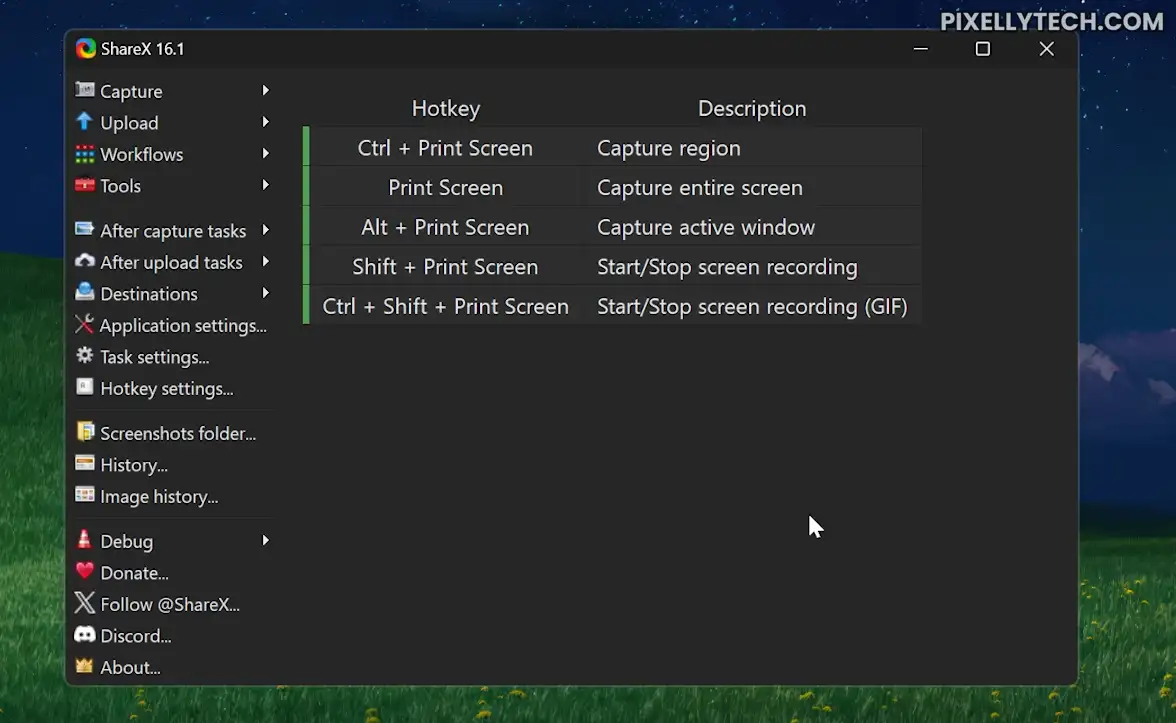This screenshot has width=1176, height=723.
Task: Click the About crown icon
Action: [x=85, y=666]
